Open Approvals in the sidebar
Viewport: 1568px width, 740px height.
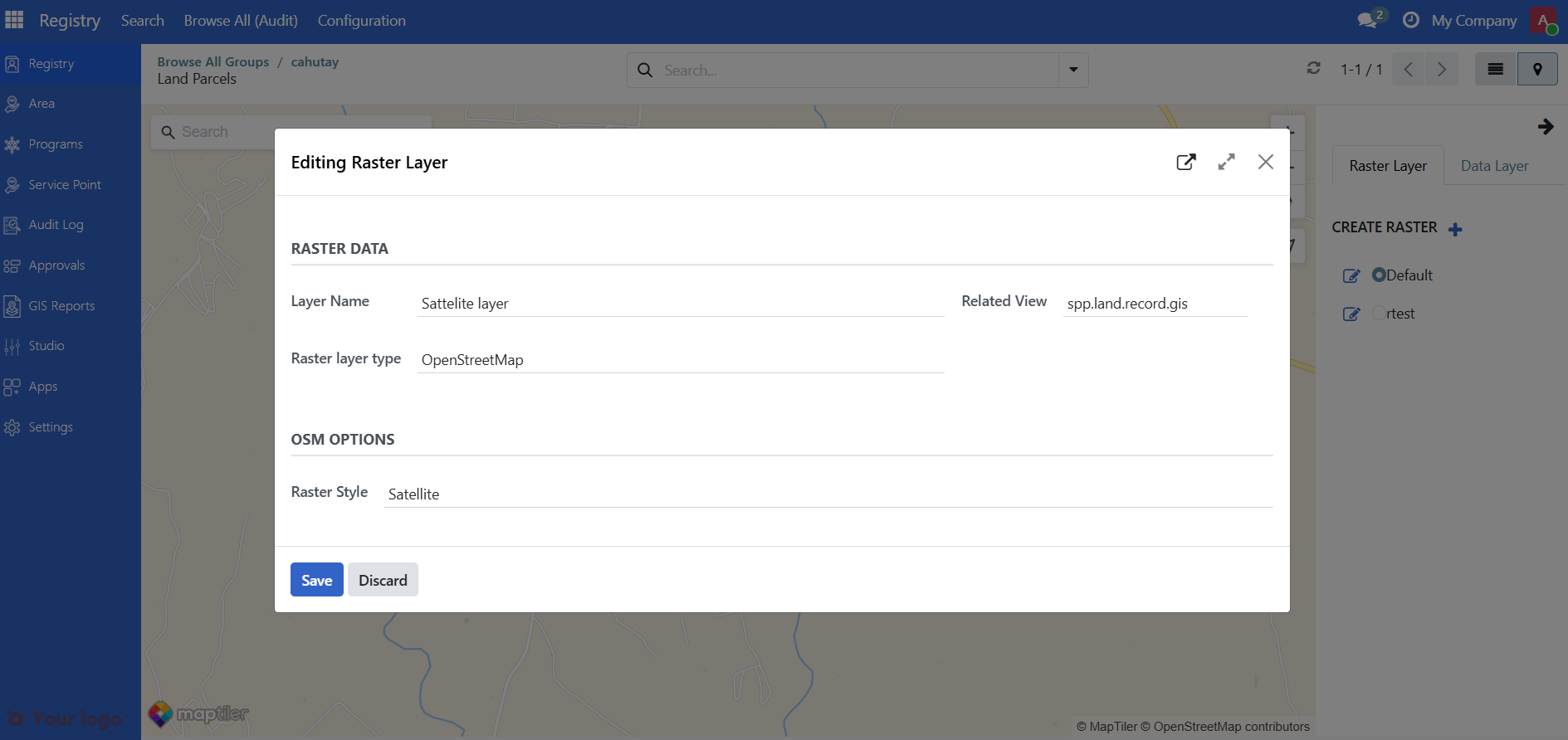(71, 265)
